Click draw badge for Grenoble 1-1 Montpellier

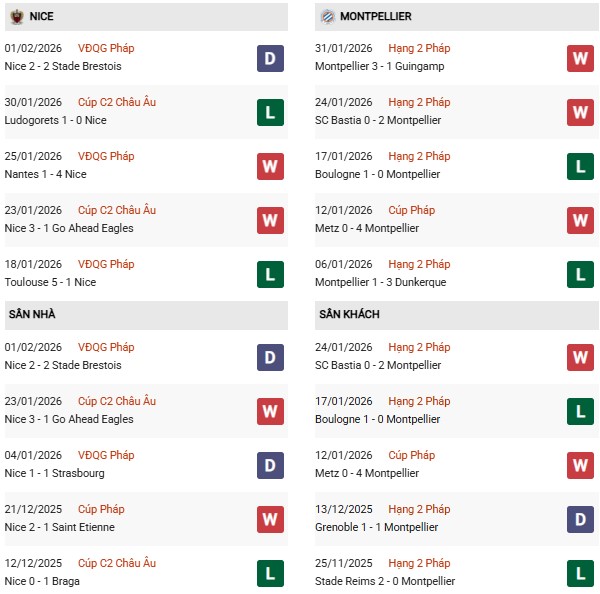[580, 519]
